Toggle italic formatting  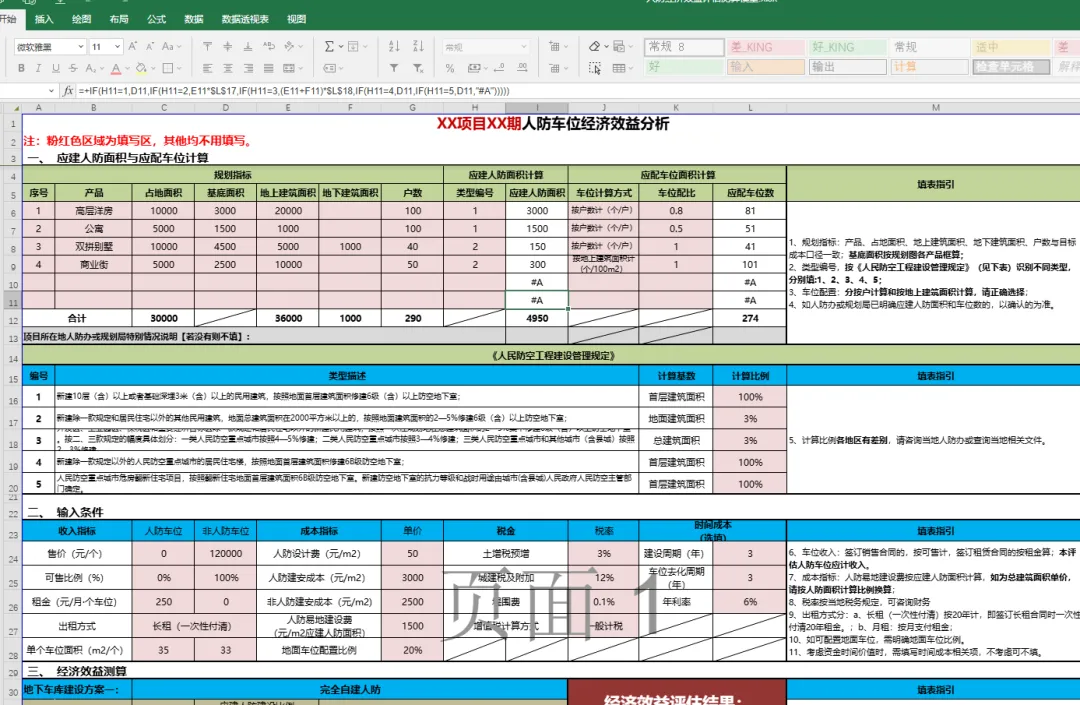(39, 68)
